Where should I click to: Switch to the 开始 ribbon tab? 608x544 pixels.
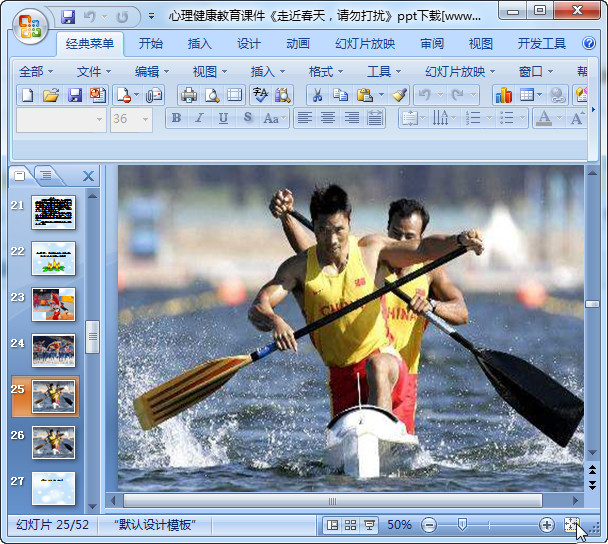[150, 43]
